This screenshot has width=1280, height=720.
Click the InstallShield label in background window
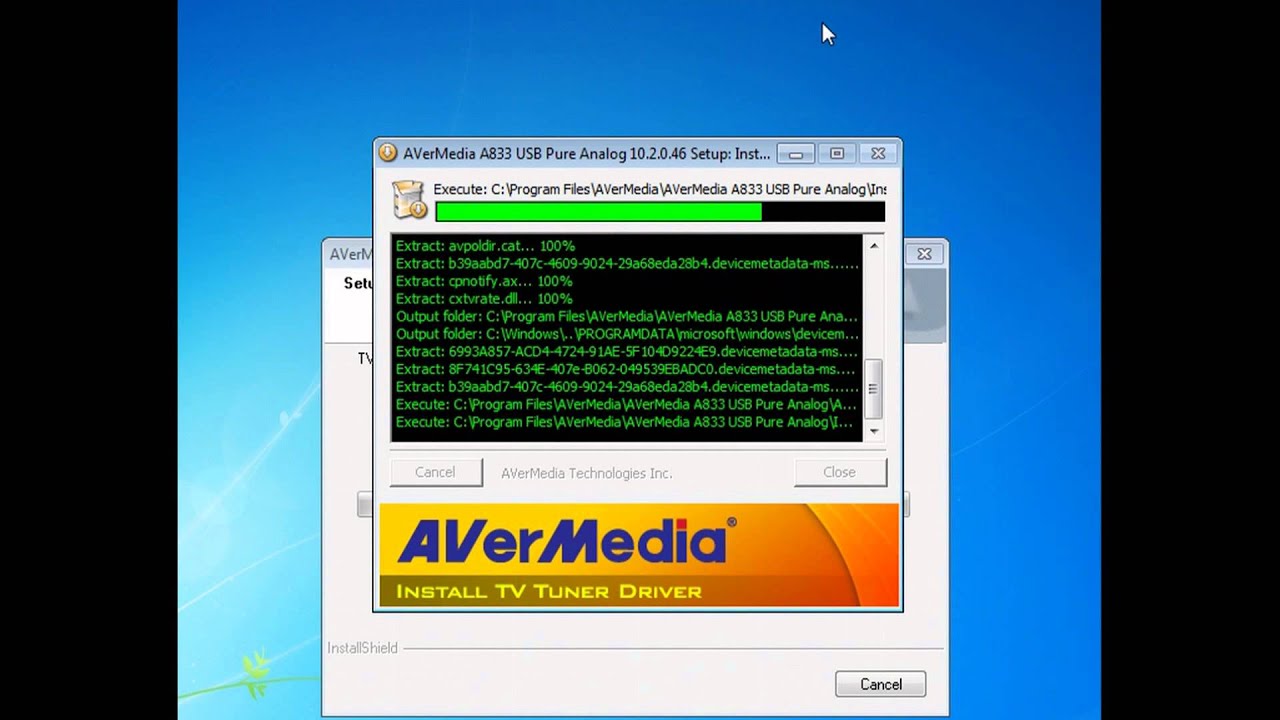[362, 648]
